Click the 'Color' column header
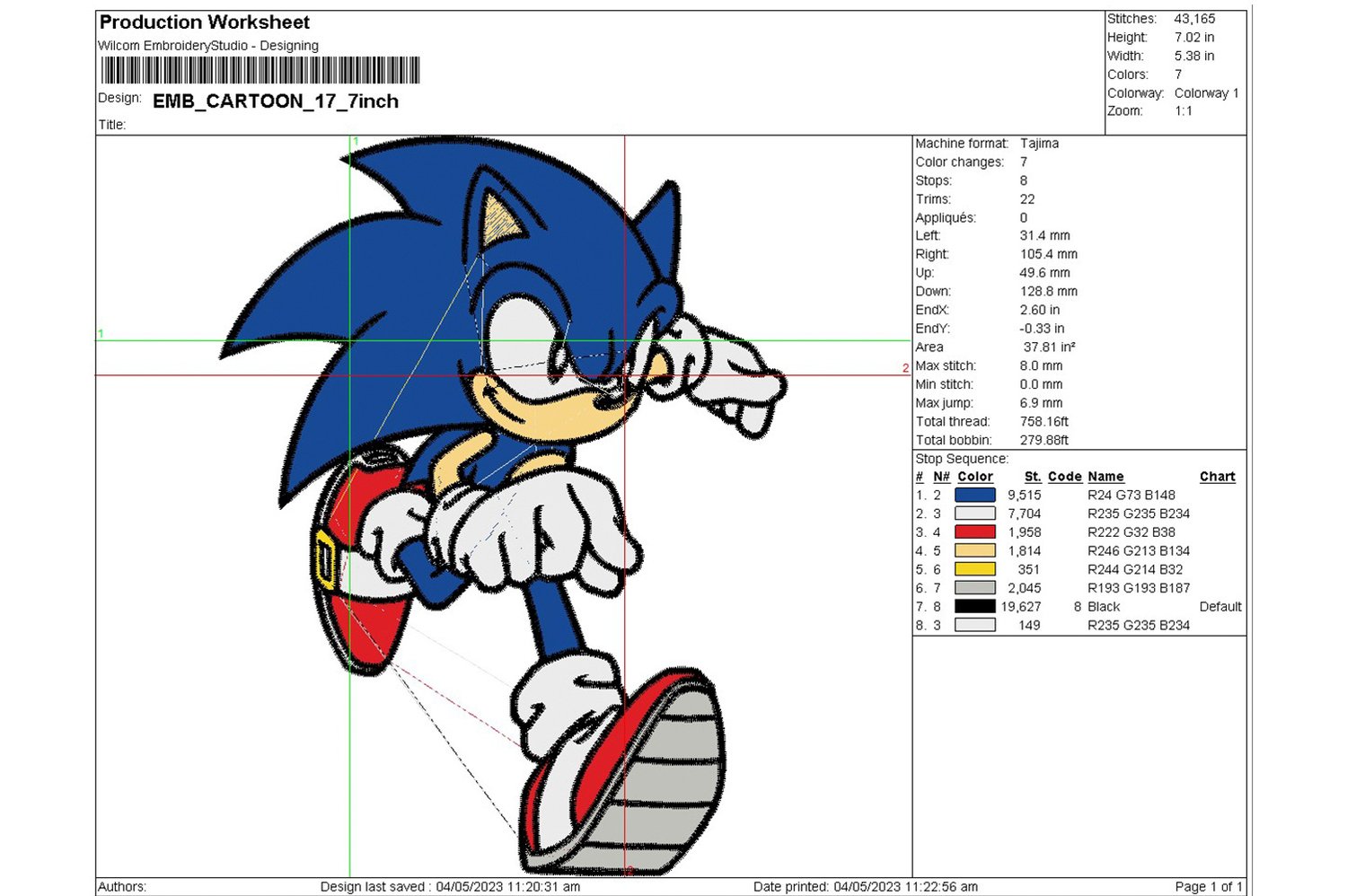Viewport: 1347px width, 896px height. 975,477
